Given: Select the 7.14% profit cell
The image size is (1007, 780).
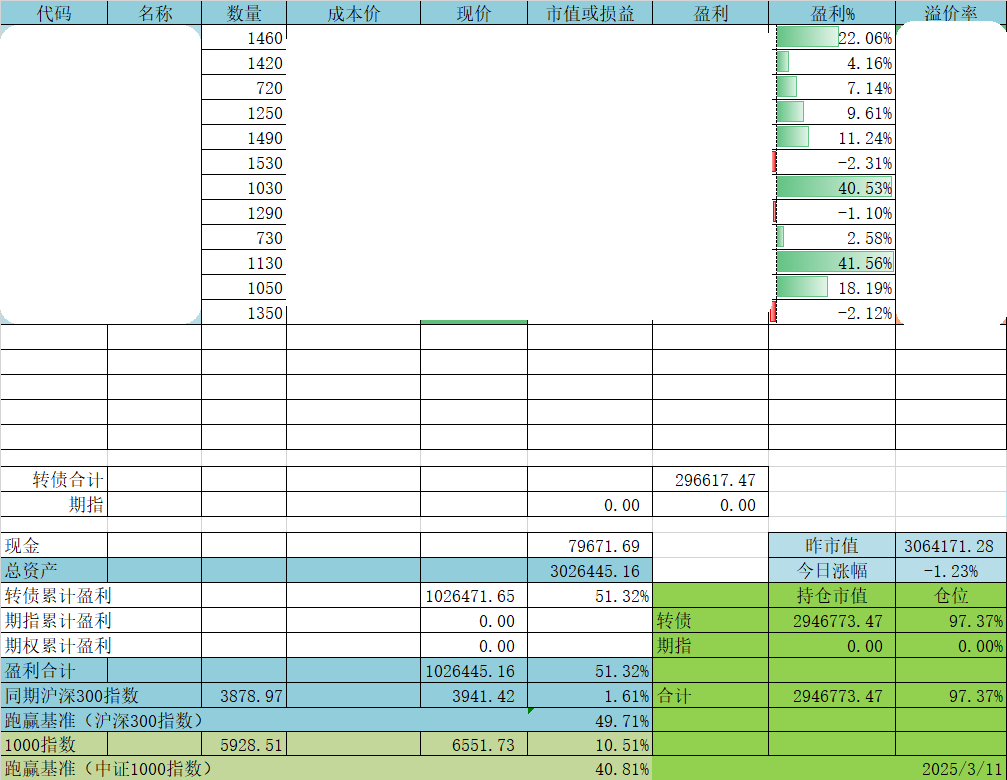Looking at the screenshot, I should click(832, 88).
